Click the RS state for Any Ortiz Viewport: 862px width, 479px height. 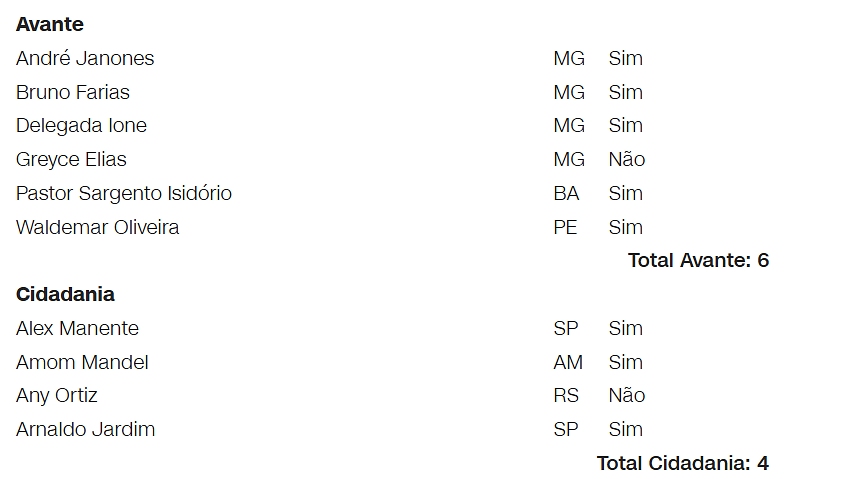coord(566,395)
